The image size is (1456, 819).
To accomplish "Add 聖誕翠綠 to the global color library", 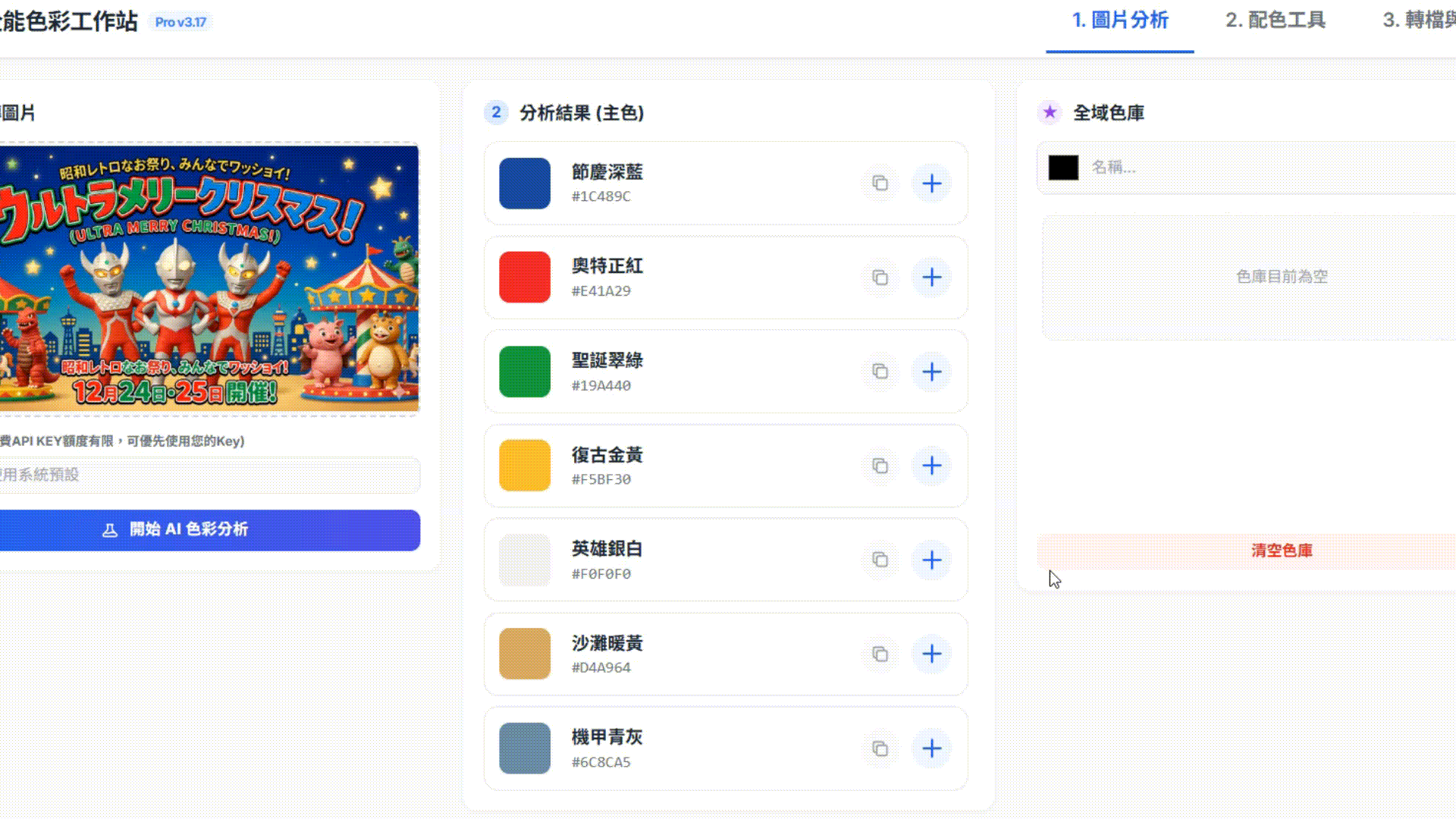I will click(931, 372).
